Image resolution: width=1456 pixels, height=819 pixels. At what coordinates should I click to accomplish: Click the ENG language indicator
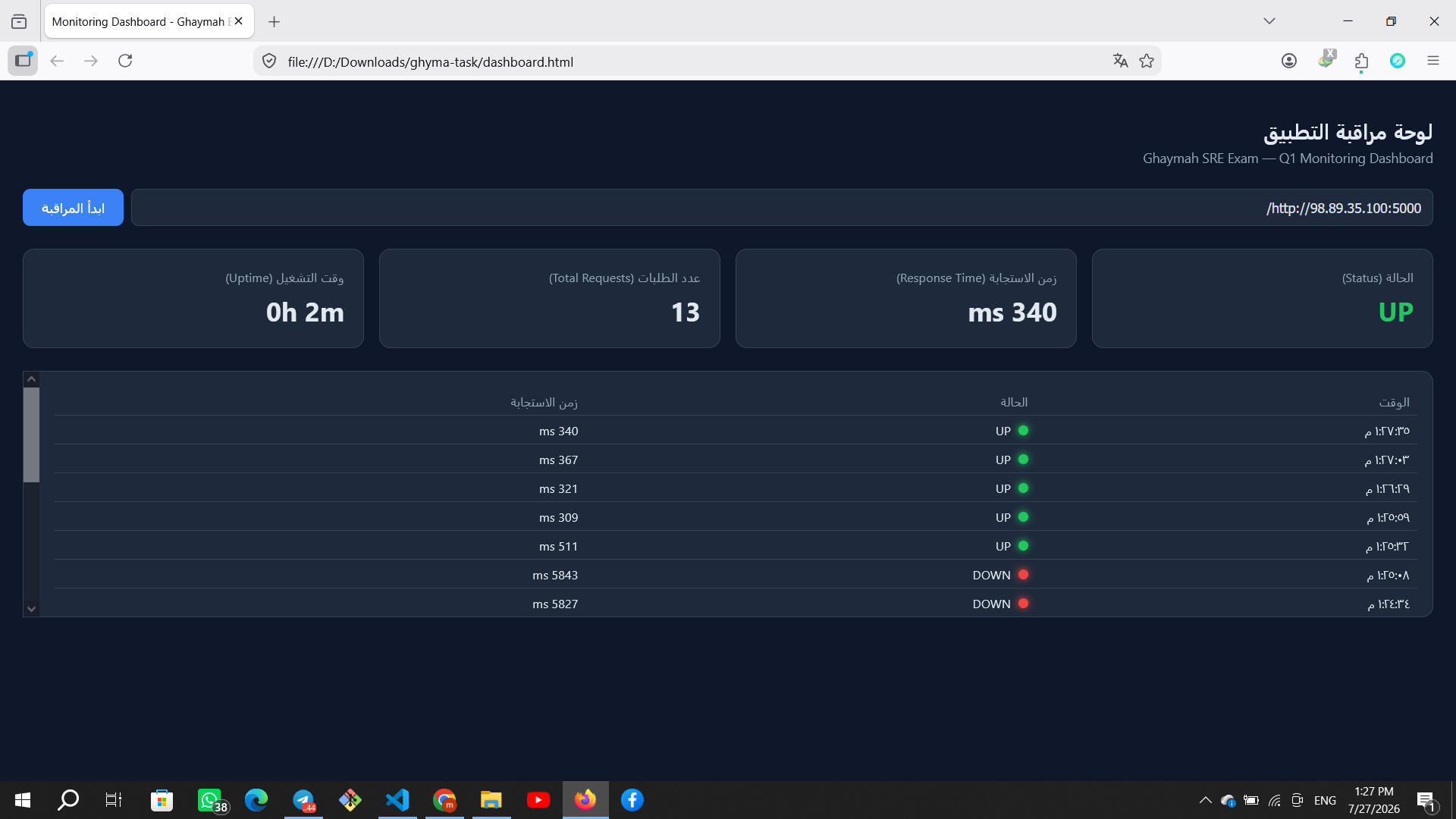[x=1325, y=800]
